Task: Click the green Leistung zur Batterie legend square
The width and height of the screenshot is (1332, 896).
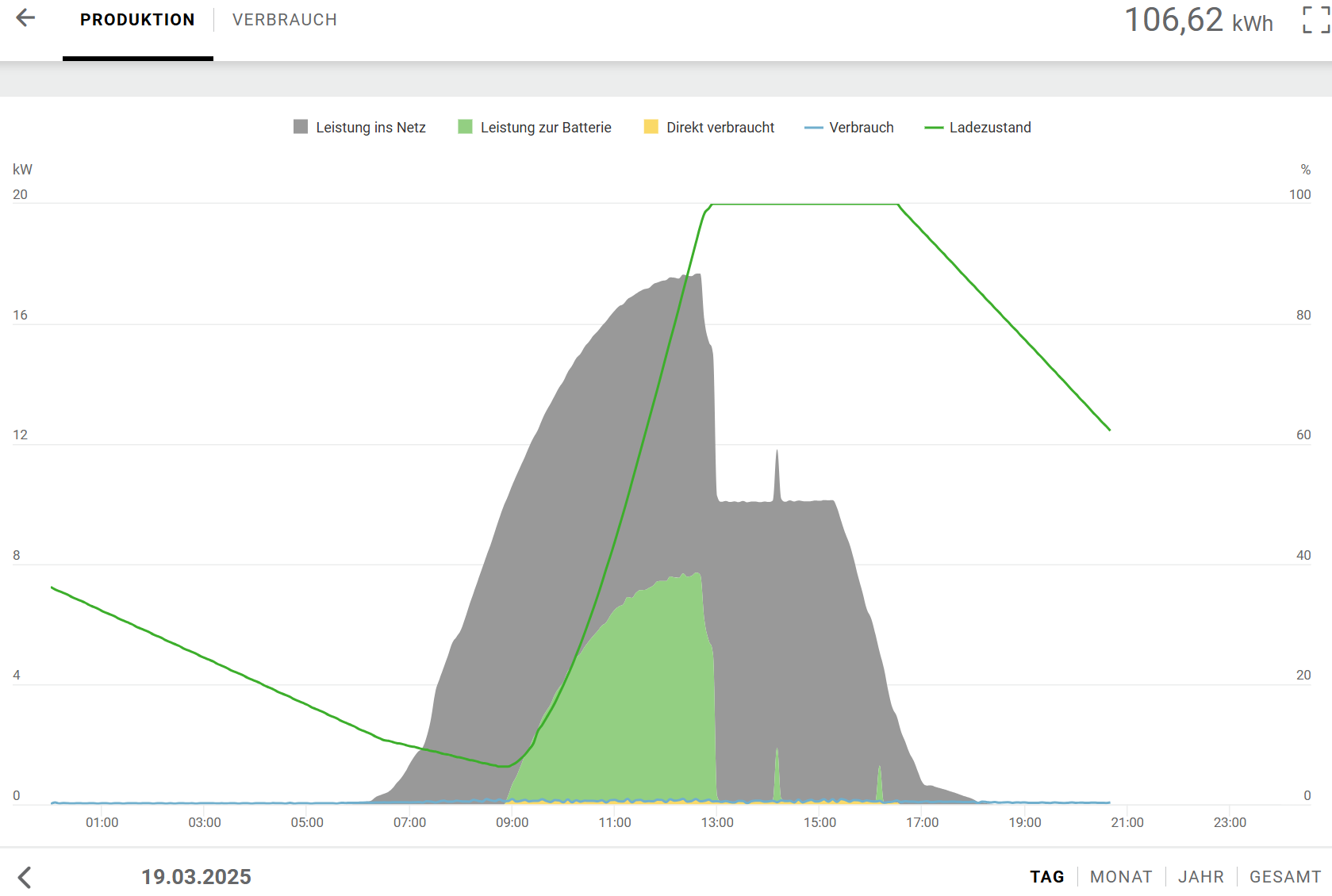Action: (465, 127)
